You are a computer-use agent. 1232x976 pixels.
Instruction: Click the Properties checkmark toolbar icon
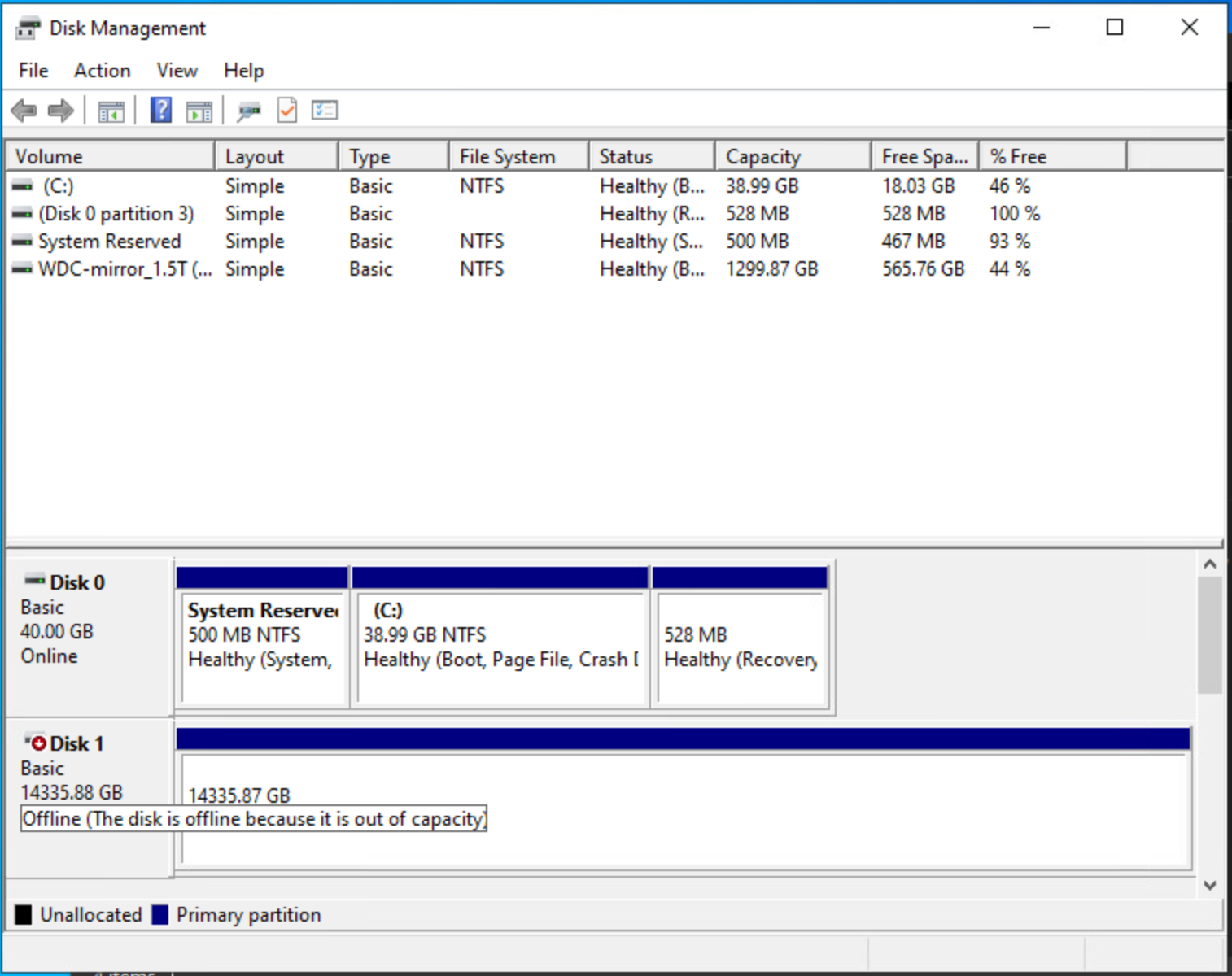[x=287, y=110]
